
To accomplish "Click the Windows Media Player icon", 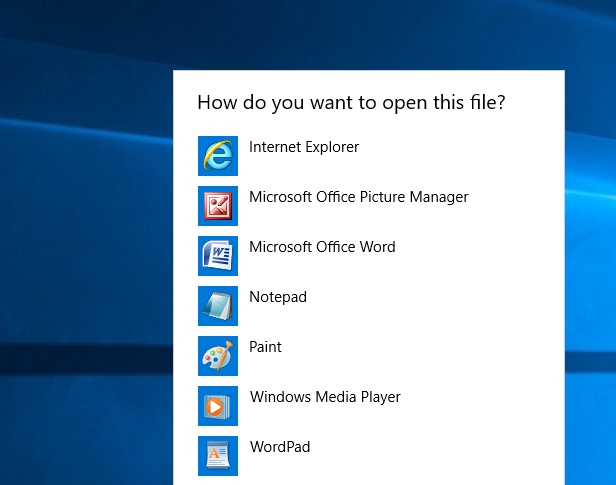I will coord(218,406).
